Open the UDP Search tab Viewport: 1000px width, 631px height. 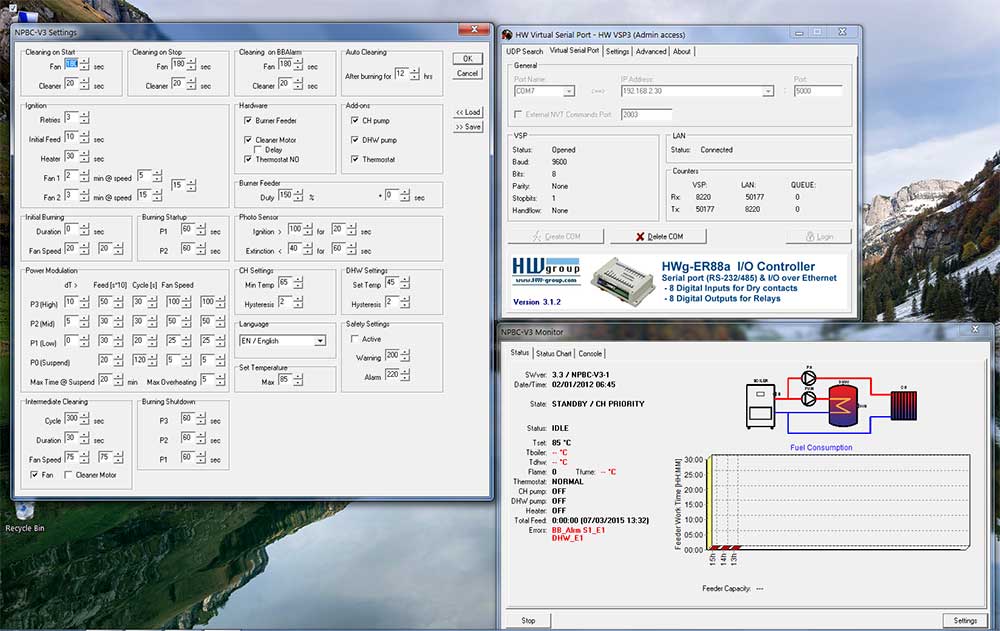(524, 51)
